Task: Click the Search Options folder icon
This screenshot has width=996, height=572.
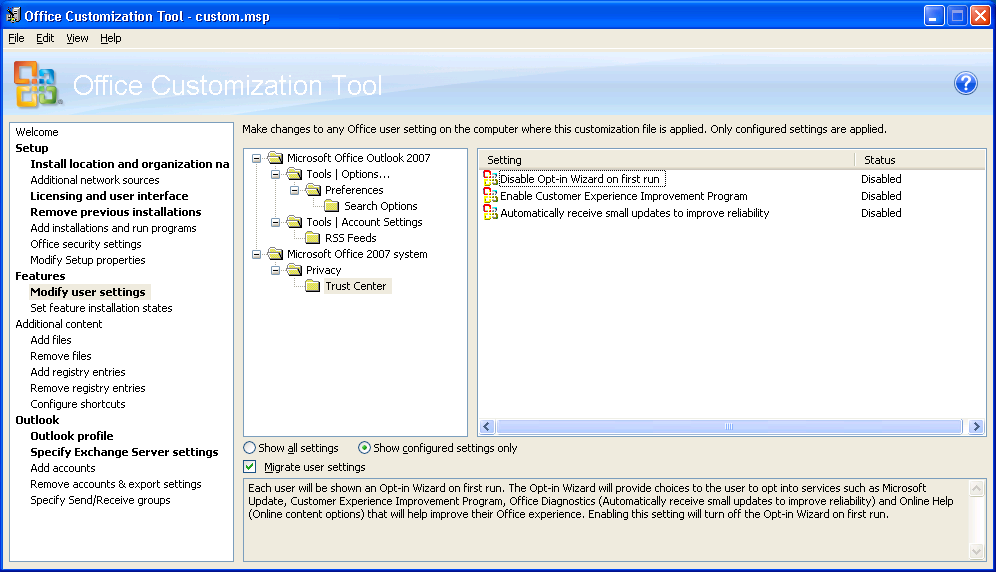Action: tap(332, 206)
